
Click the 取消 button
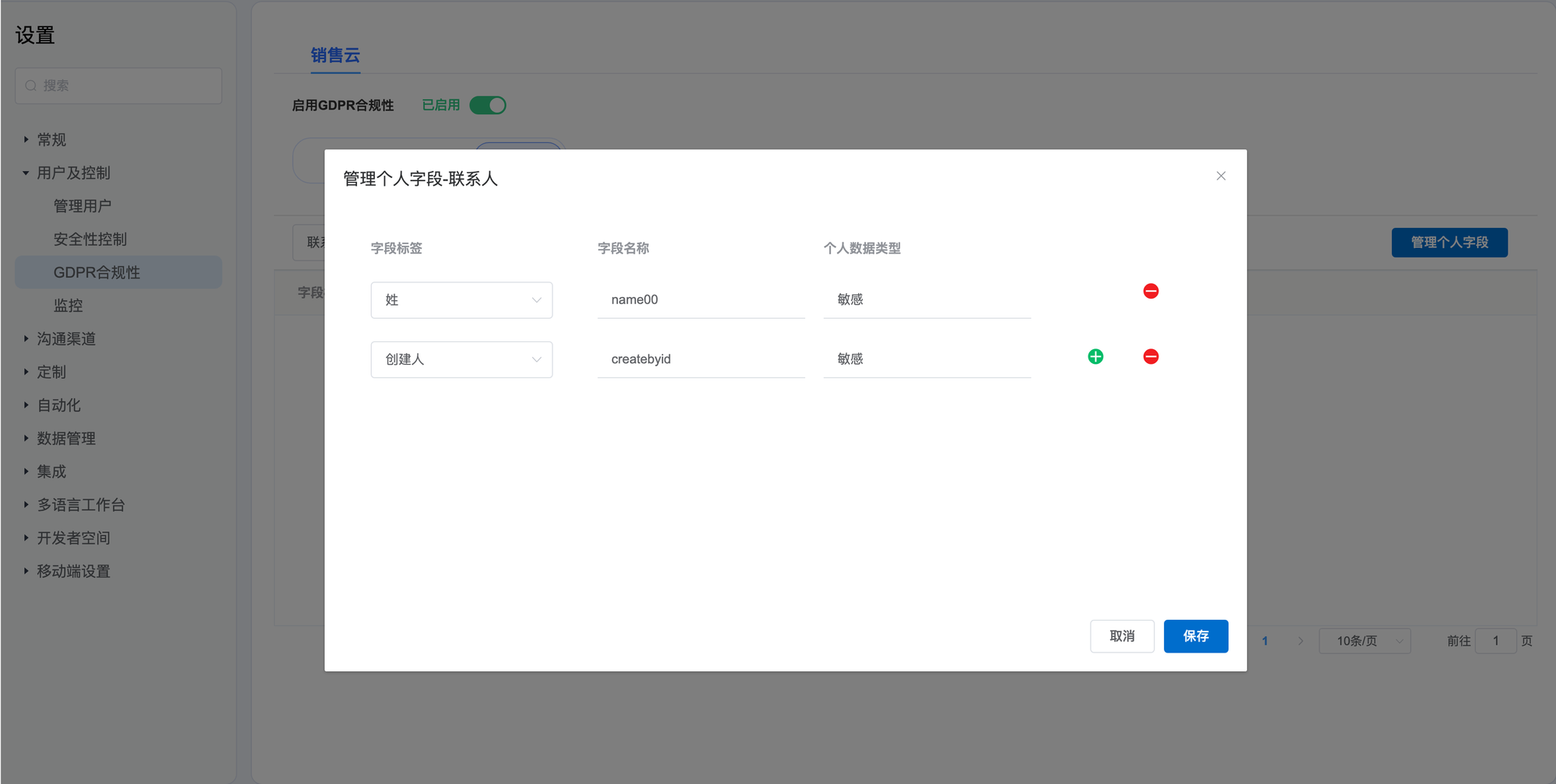coord(1121,636)
